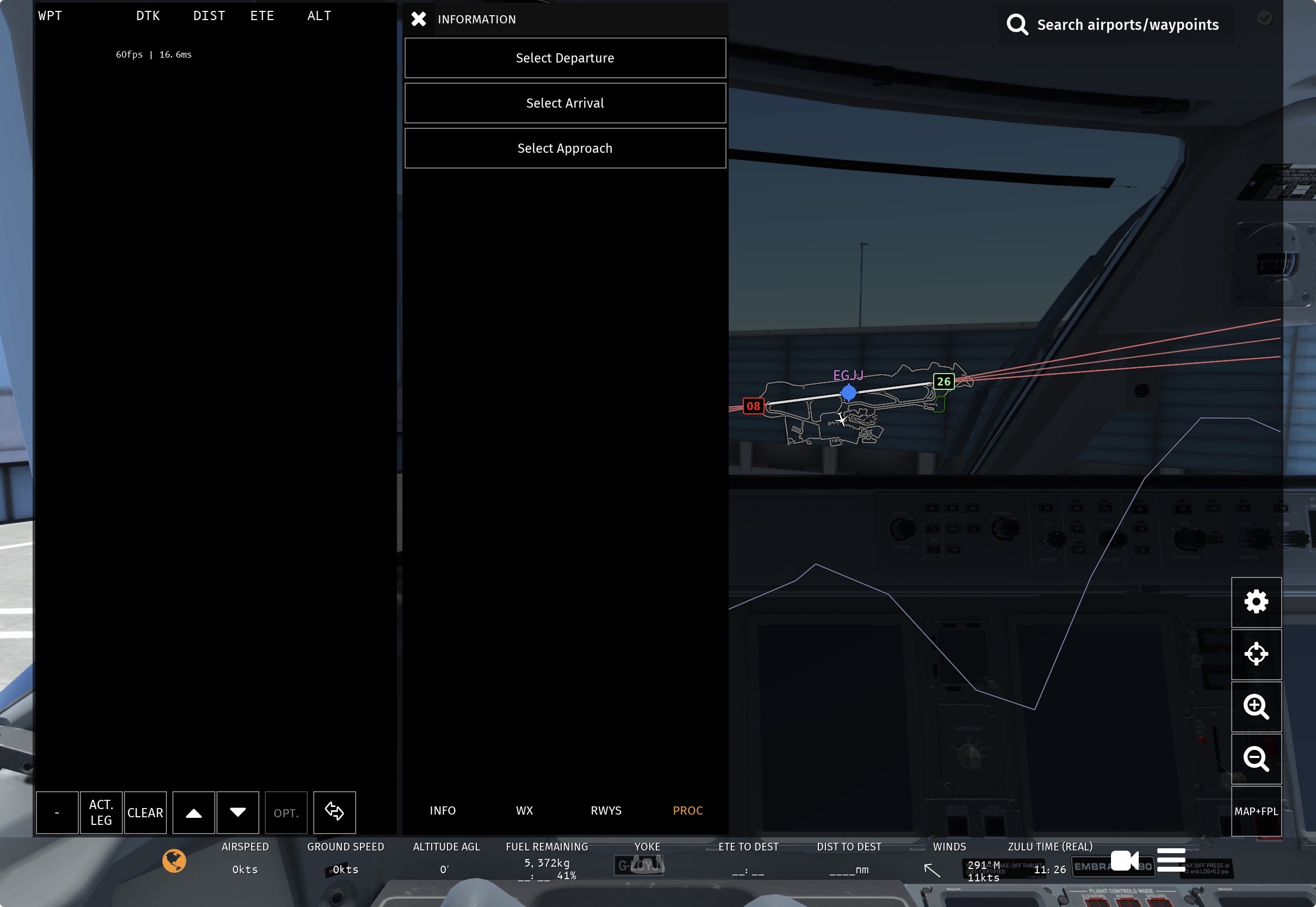Switch to the RWYS tab

[x=606, y=810]
